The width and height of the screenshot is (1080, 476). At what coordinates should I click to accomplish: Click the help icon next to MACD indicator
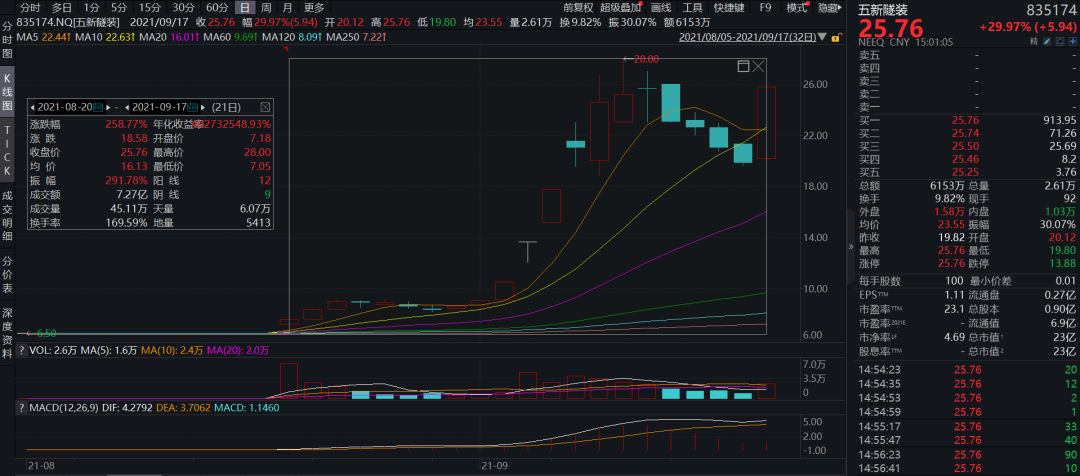point(21,407)
